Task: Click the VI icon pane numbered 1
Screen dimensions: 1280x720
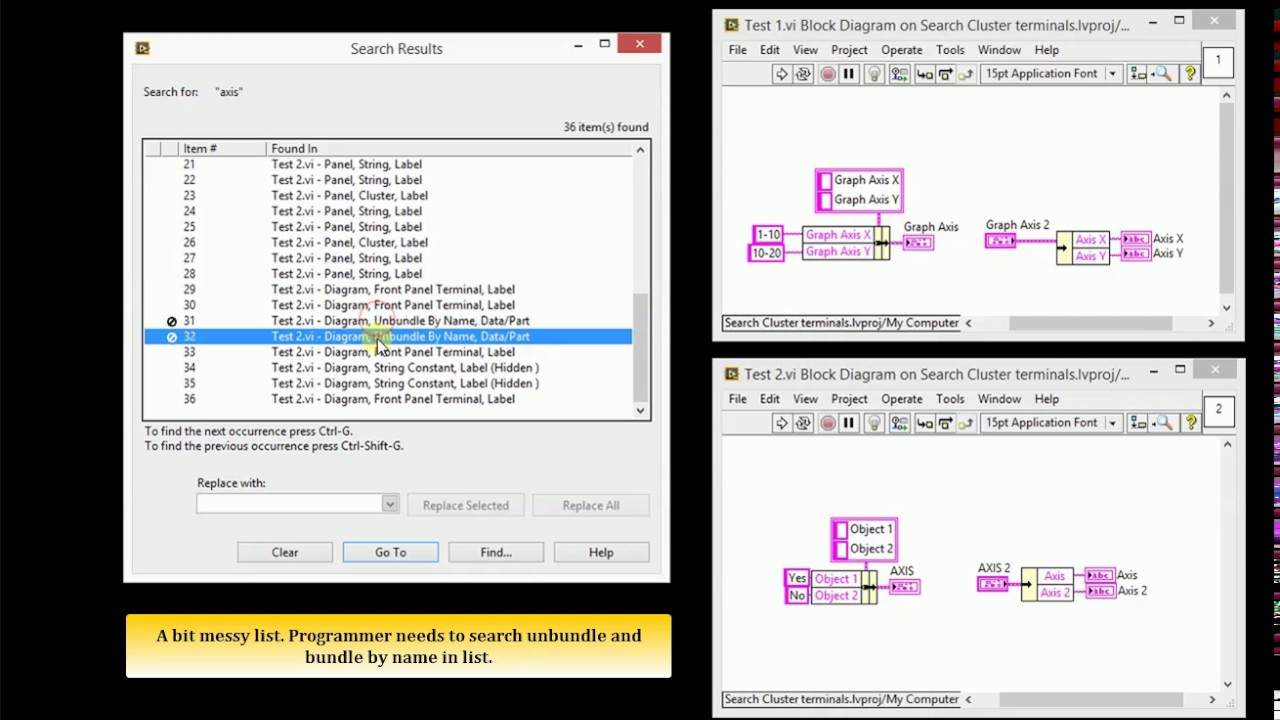Action: (x=1218, y=60)
